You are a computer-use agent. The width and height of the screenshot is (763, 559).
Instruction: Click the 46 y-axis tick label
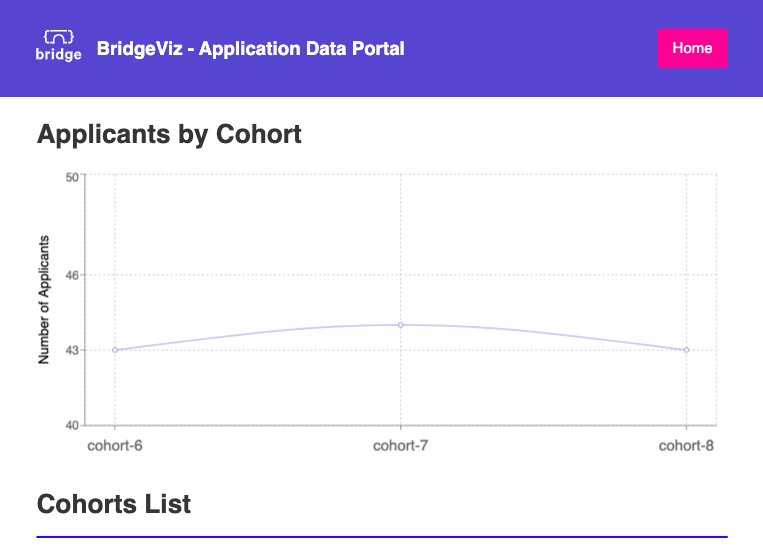72,275
